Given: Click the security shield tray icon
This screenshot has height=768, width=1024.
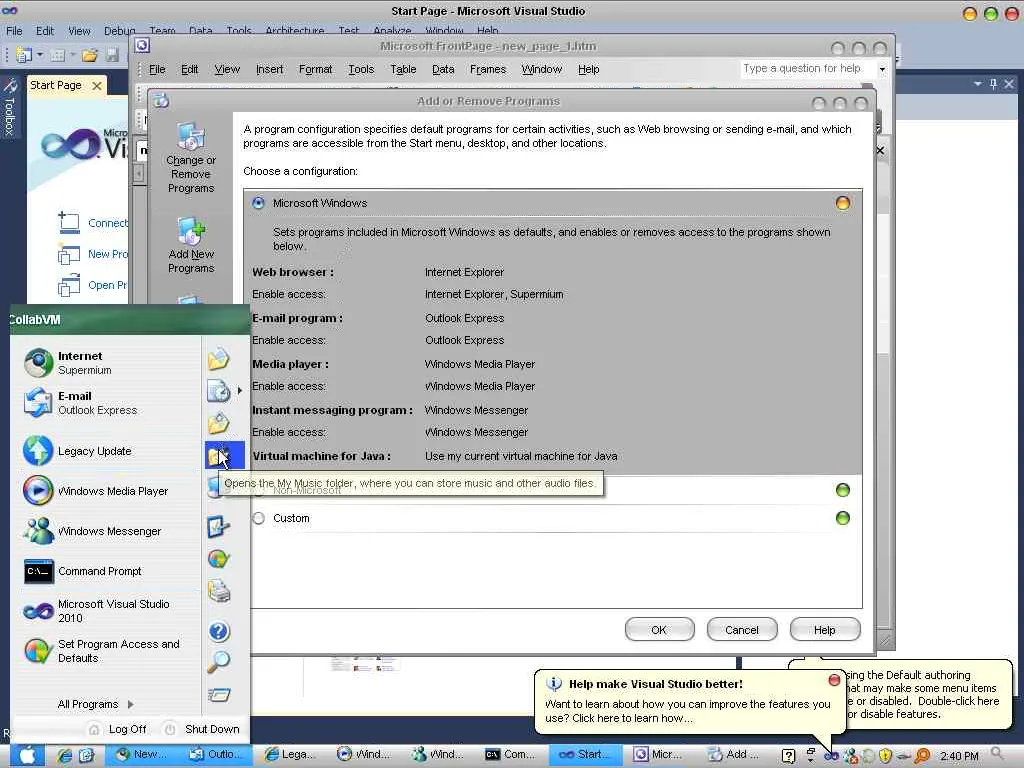Looking at the screenshot, I should point(886,756).
